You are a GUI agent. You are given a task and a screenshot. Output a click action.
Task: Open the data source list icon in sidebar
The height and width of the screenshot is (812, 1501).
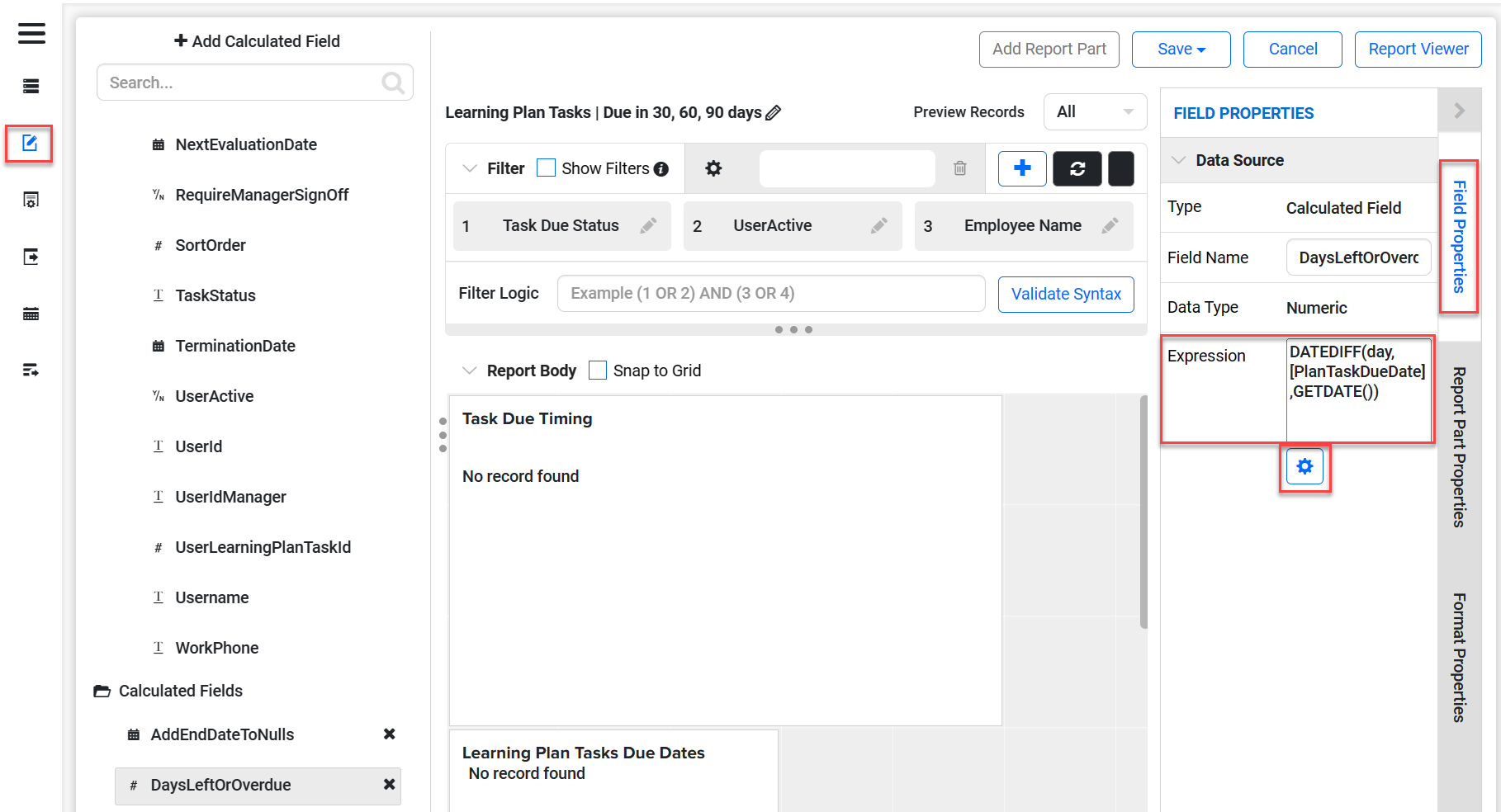pos(31,87)
